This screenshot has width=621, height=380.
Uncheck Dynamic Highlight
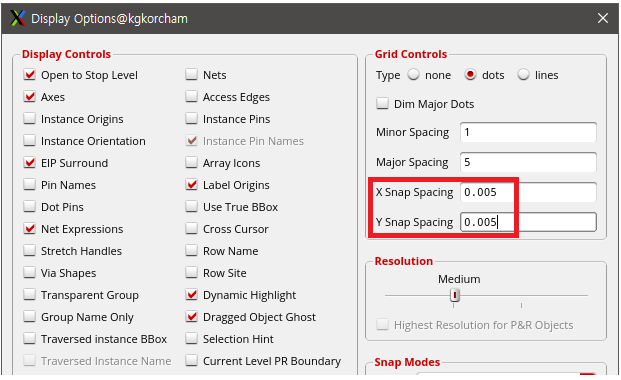[192, 294]
